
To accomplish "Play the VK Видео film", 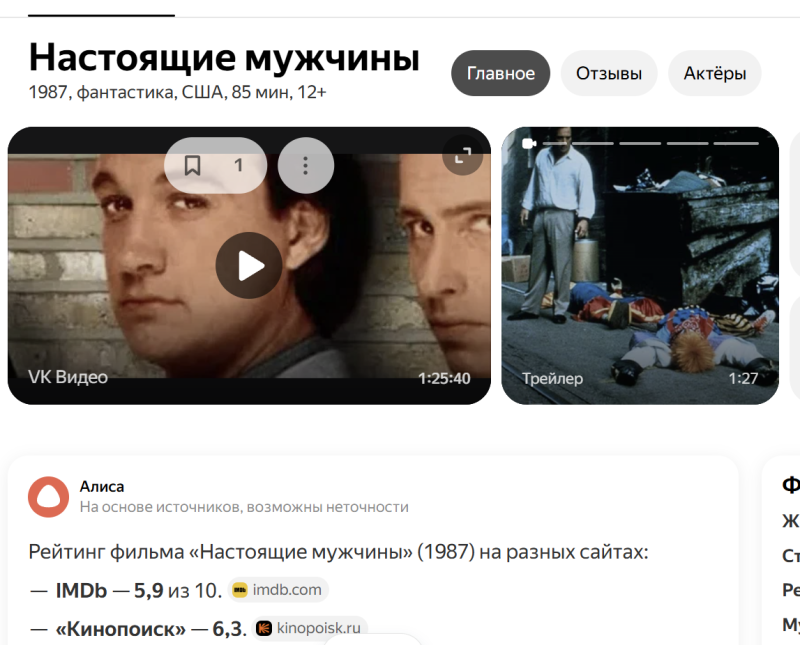I will (249, 265).
